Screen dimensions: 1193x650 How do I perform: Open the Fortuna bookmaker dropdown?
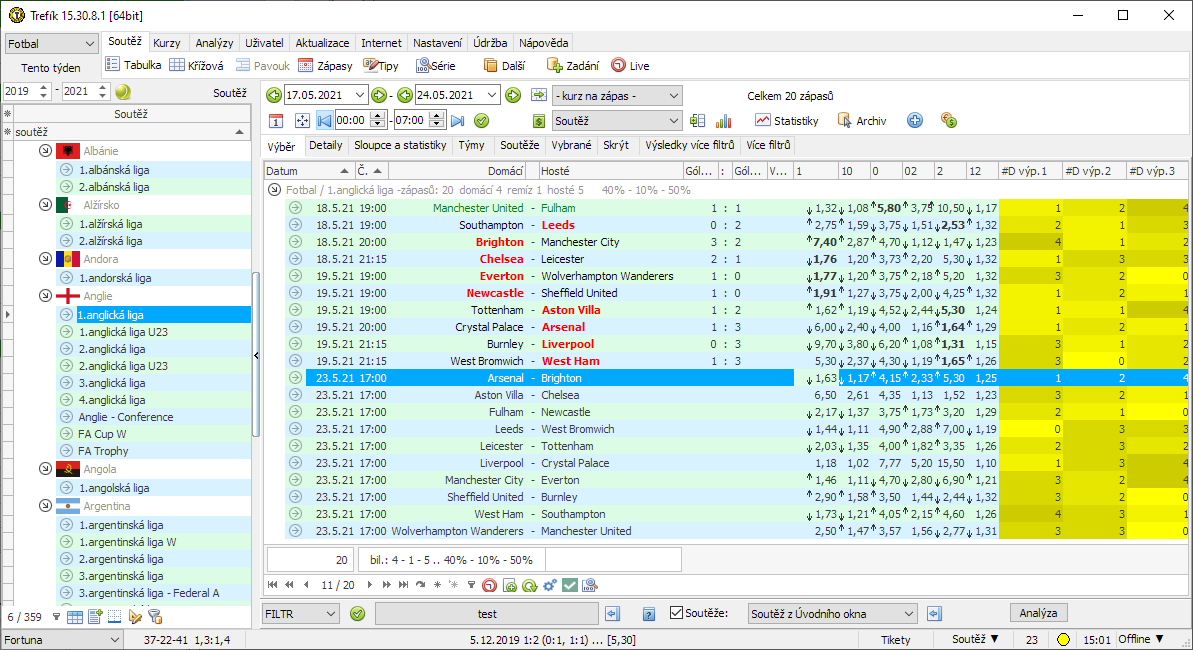click(x=62, y=639)
